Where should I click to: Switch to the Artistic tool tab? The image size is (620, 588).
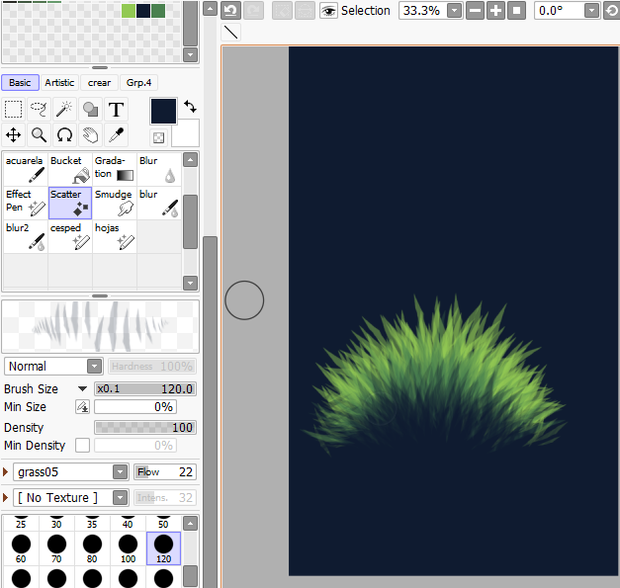coord(60,83)
